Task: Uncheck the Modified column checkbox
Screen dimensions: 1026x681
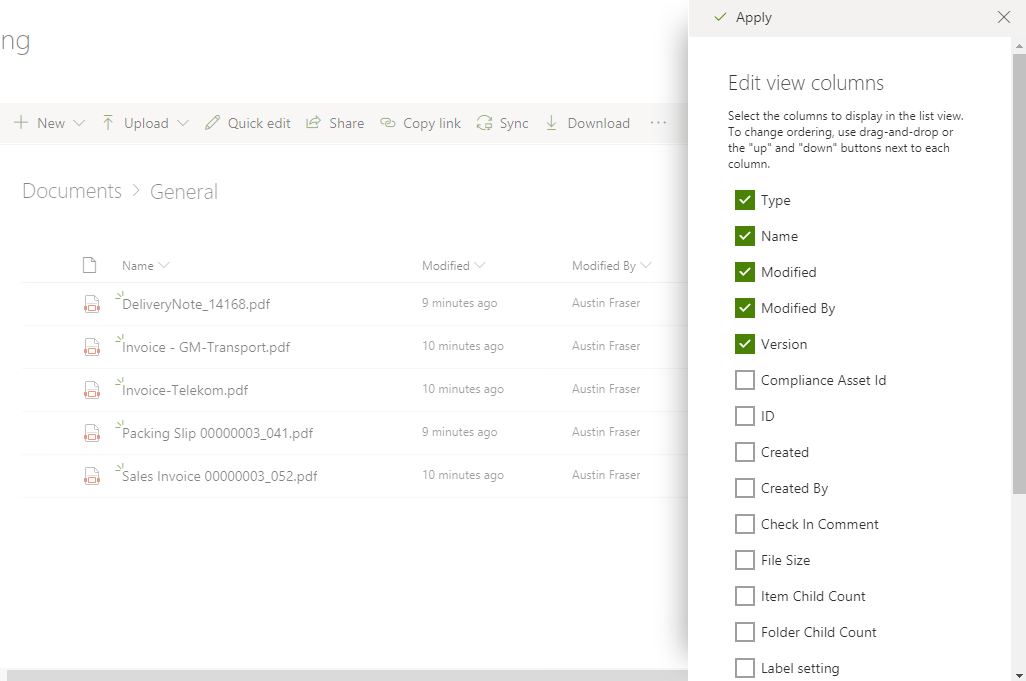Action: pos(745,272)
